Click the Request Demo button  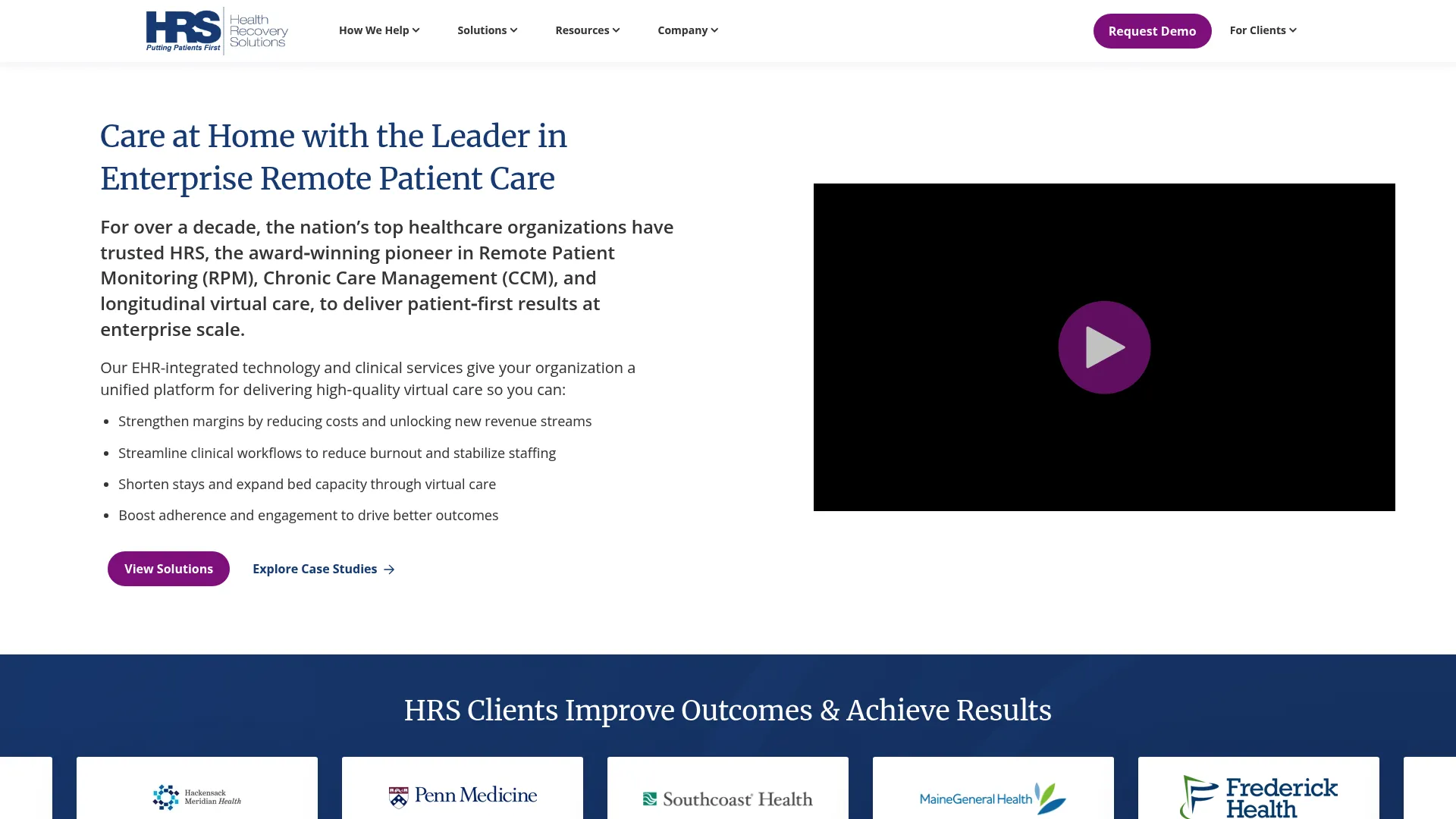coord(1152,31)
